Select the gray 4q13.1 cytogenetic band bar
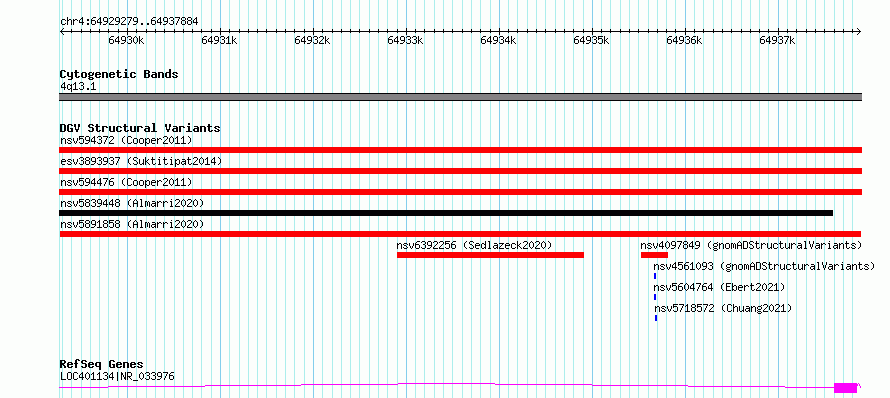Screen dimensions: 890x398 pyautogui.click(x=460, y=97)
